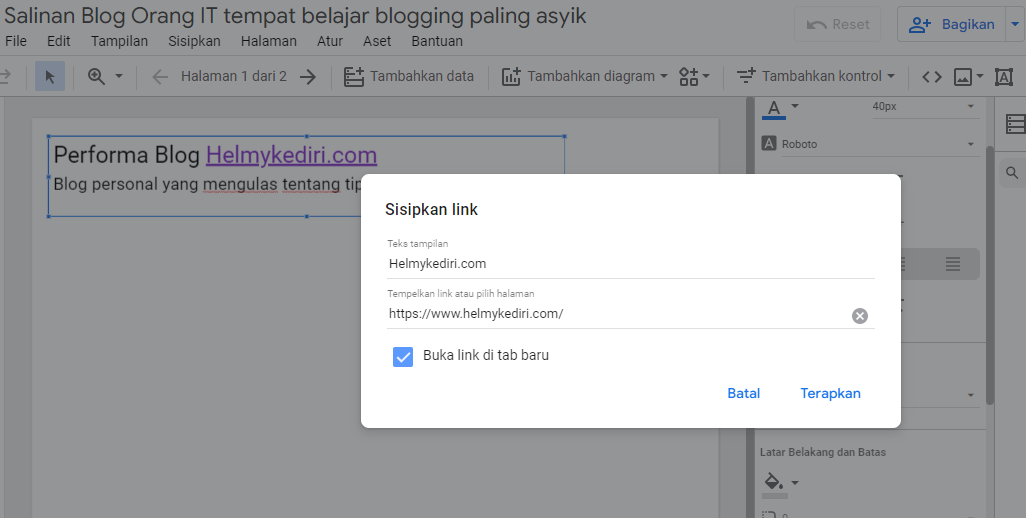Open community visualizations and components icon
Screen dimensions: 1026x518
coord(694,77)
